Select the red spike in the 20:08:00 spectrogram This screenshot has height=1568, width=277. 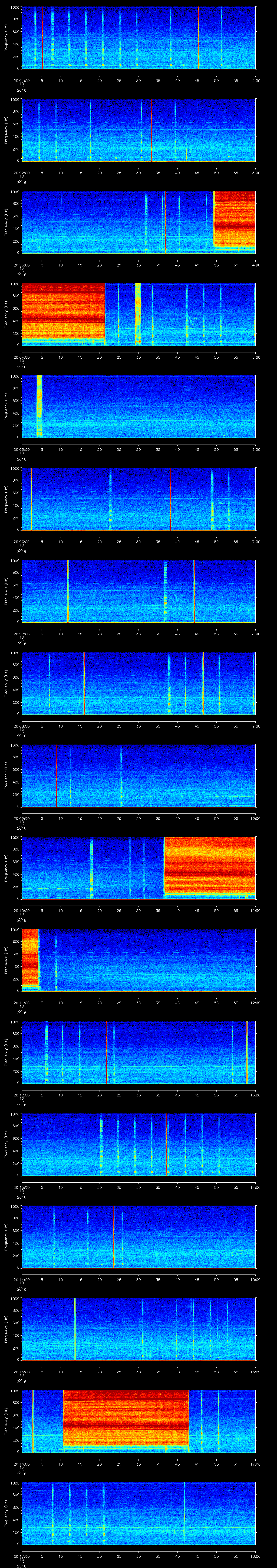84,683
